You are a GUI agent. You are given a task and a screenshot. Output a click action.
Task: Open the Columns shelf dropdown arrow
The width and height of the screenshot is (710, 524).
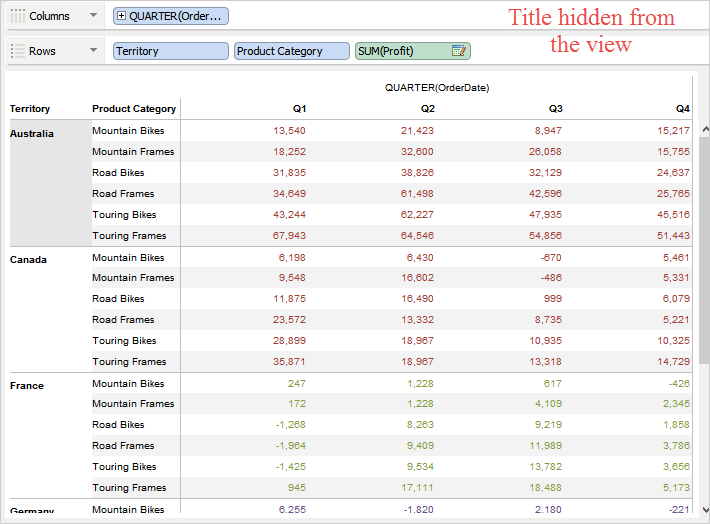coord(93,15)
